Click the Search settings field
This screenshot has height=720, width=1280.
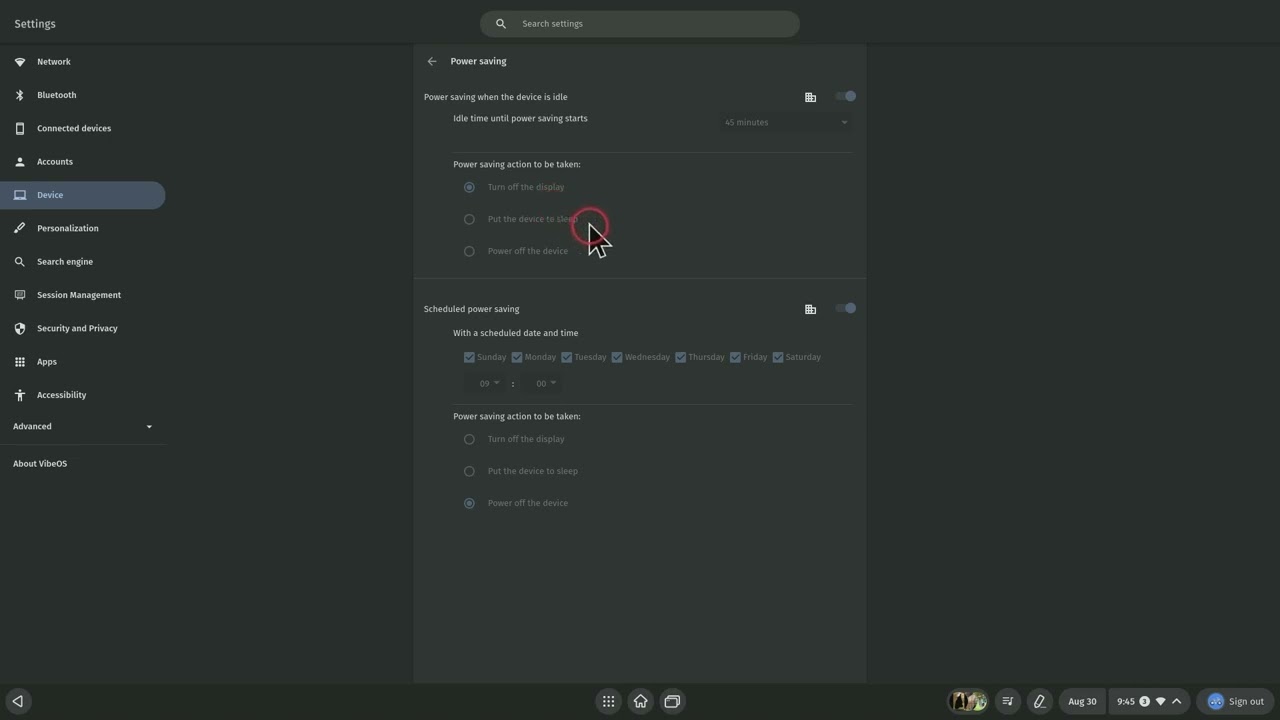pos(640,24)
